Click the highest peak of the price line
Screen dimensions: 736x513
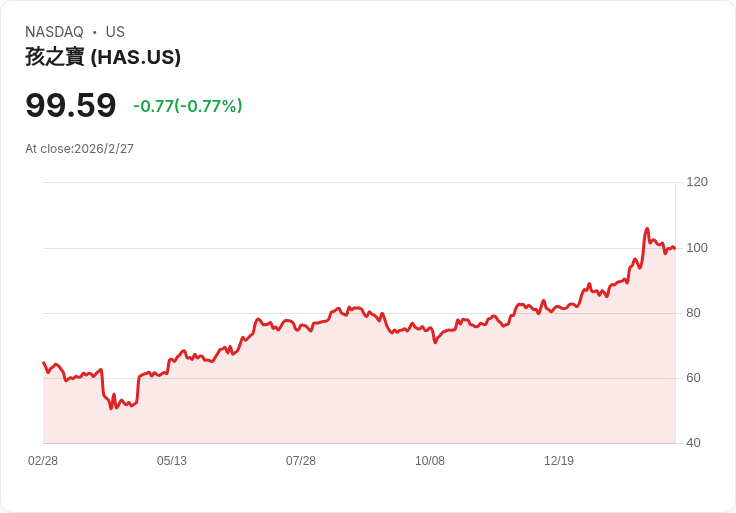tap(647, 229)
